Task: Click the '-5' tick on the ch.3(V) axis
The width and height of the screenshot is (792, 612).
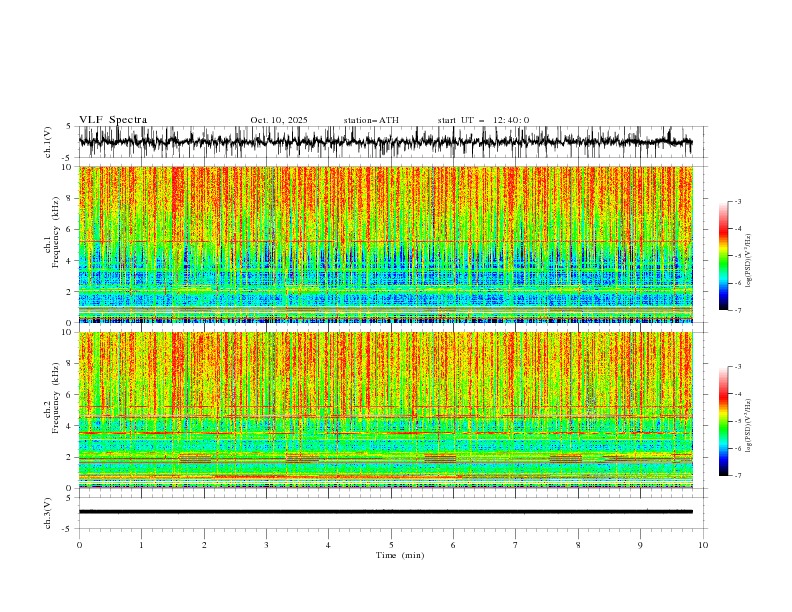Action: pyautogui.click(x=68, y=529)
